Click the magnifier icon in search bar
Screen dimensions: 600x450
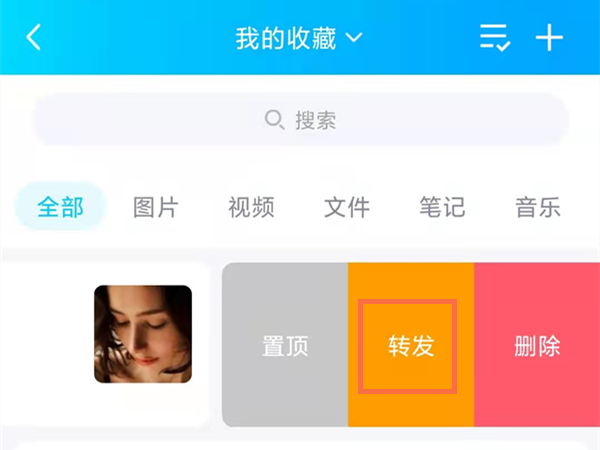pyautogui.click(x=274, y=121)
